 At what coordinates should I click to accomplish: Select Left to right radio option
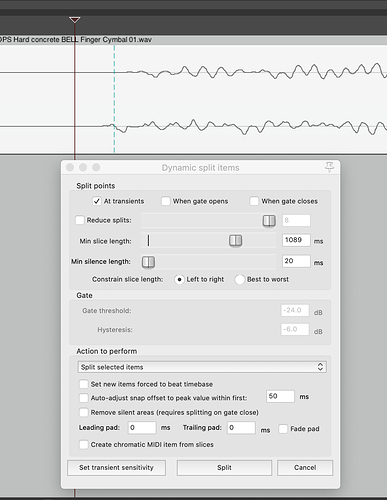coord(179,279)
